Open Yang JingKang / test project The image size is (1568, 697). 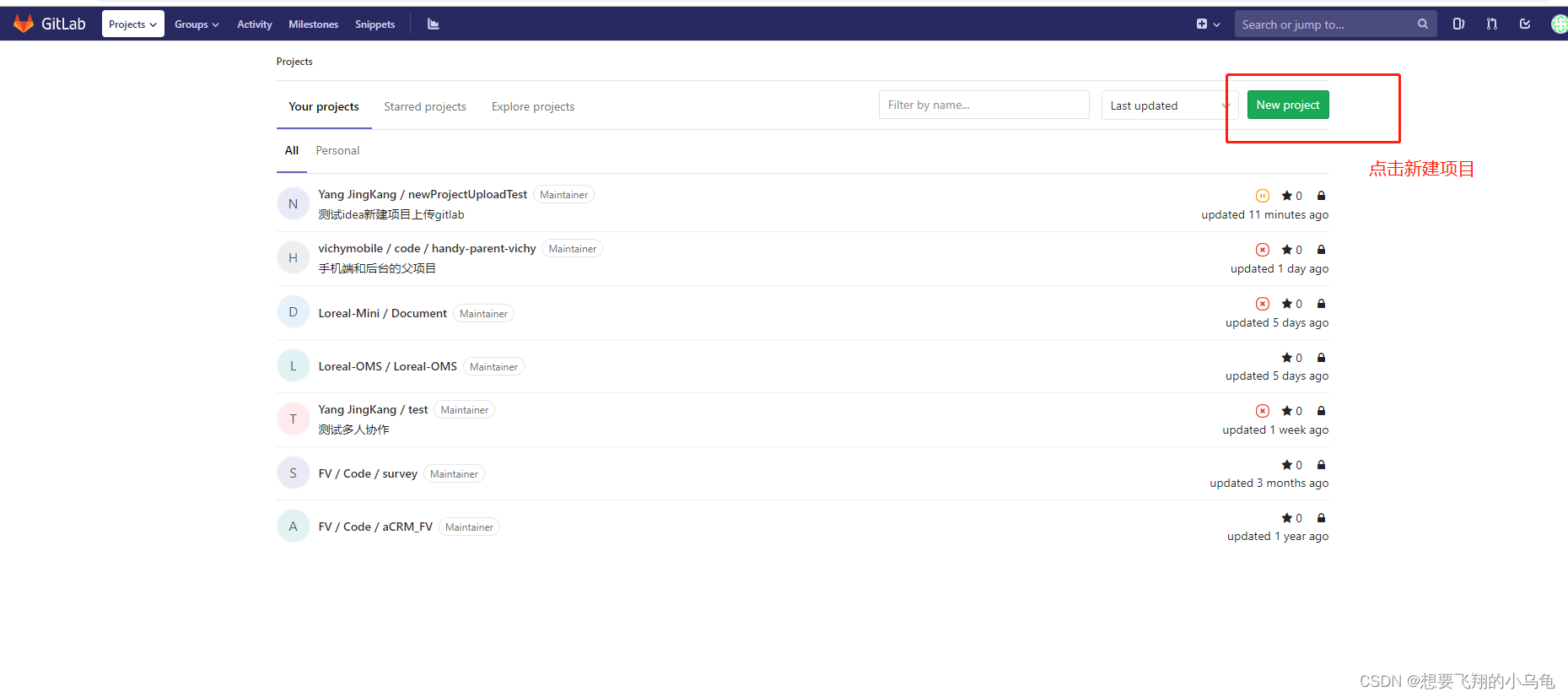click(x=373, y=409)
